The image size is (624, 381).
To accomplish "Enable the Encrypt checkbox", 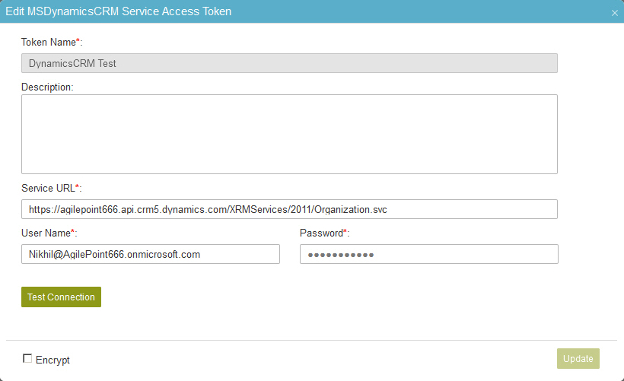I will coord(27,359).
